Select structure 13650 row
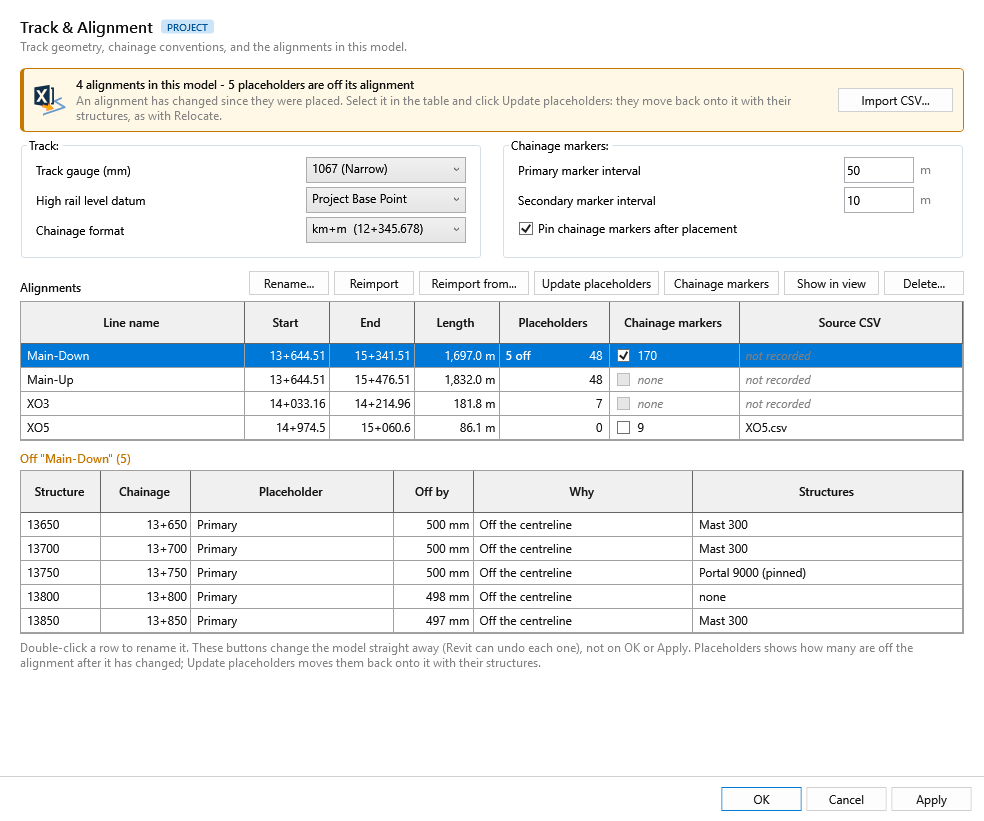 pyautogui.click(x=491, y=525)
